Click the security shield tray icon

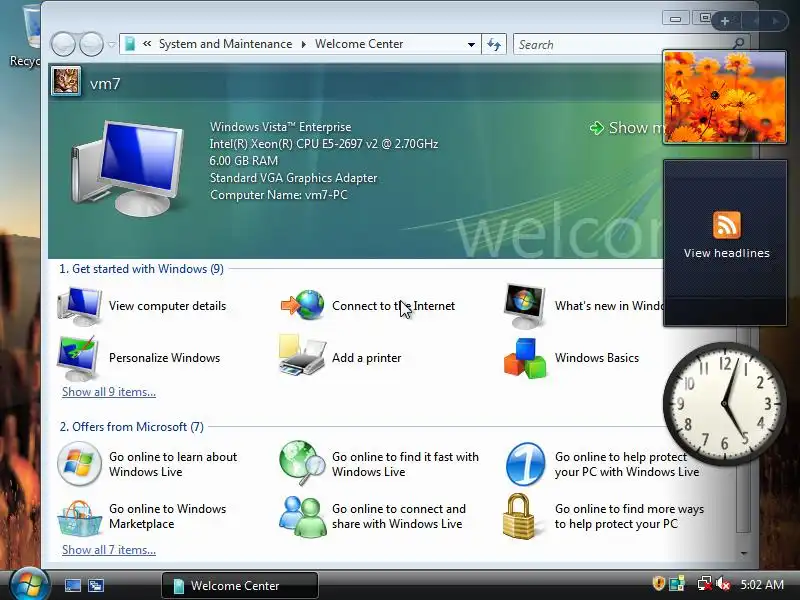pyautogui.click(x=659, y=583)
